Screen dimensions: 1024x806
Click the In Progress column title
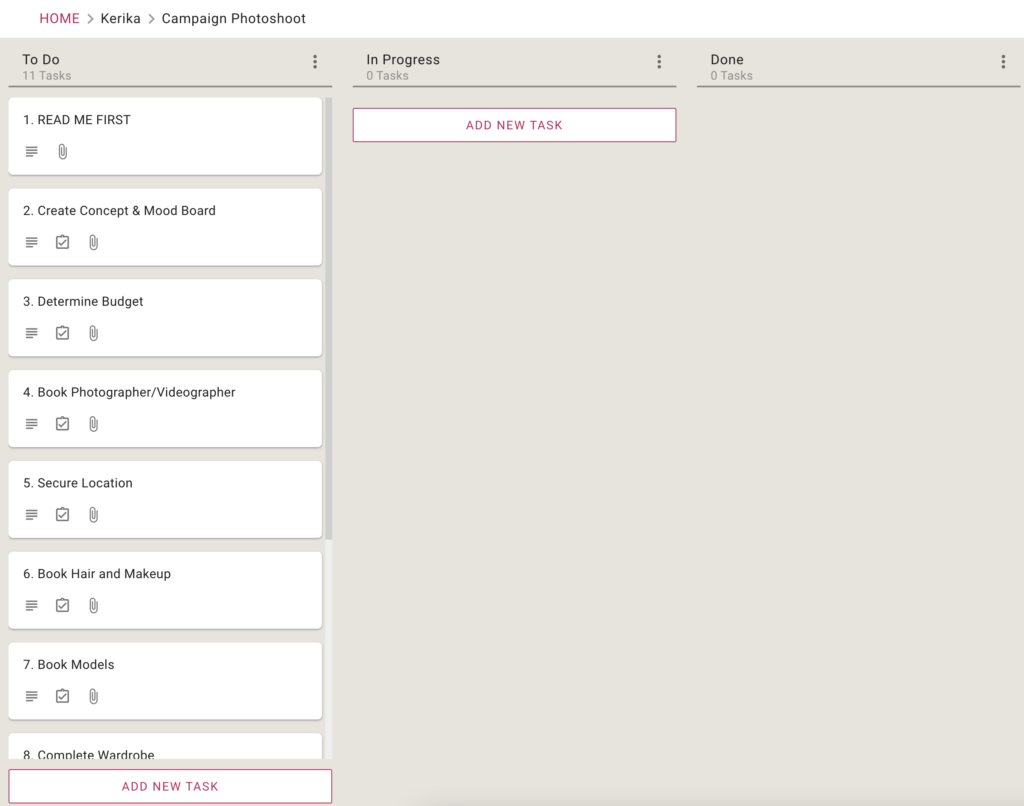[403, 59]
